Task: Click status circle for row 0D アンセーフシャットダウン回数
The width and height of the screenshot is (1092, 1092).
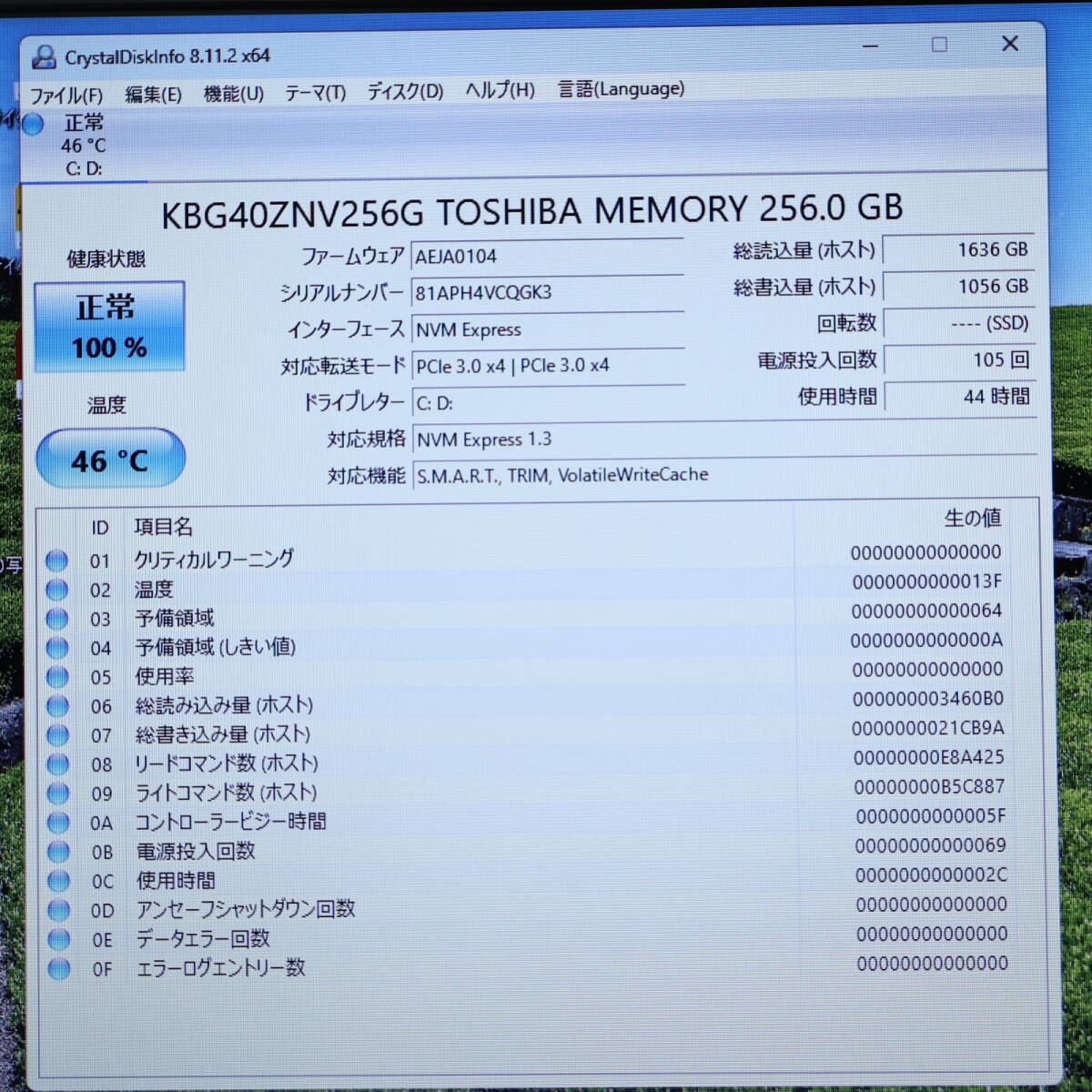Action: (x=59, y=910)
